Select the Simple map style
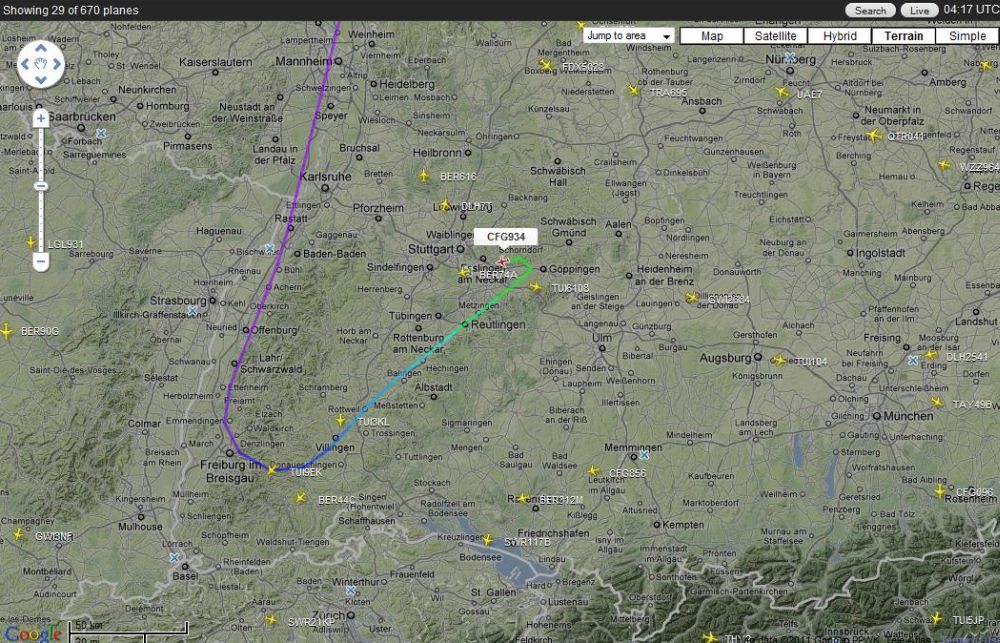Viewport: 1000px width, 643px height. coord(967,36)
